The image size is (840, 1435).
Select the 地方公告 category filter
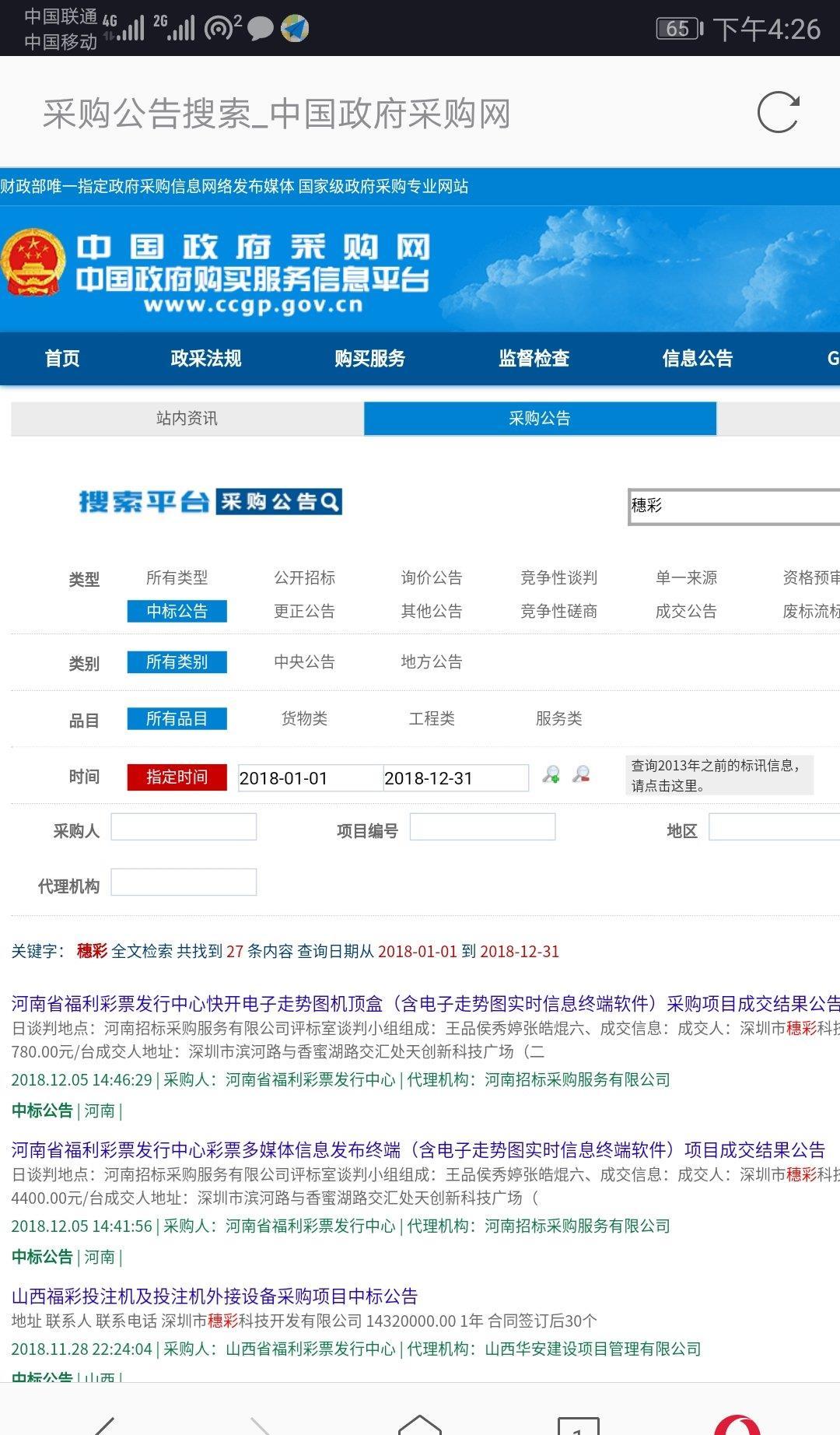432,661
